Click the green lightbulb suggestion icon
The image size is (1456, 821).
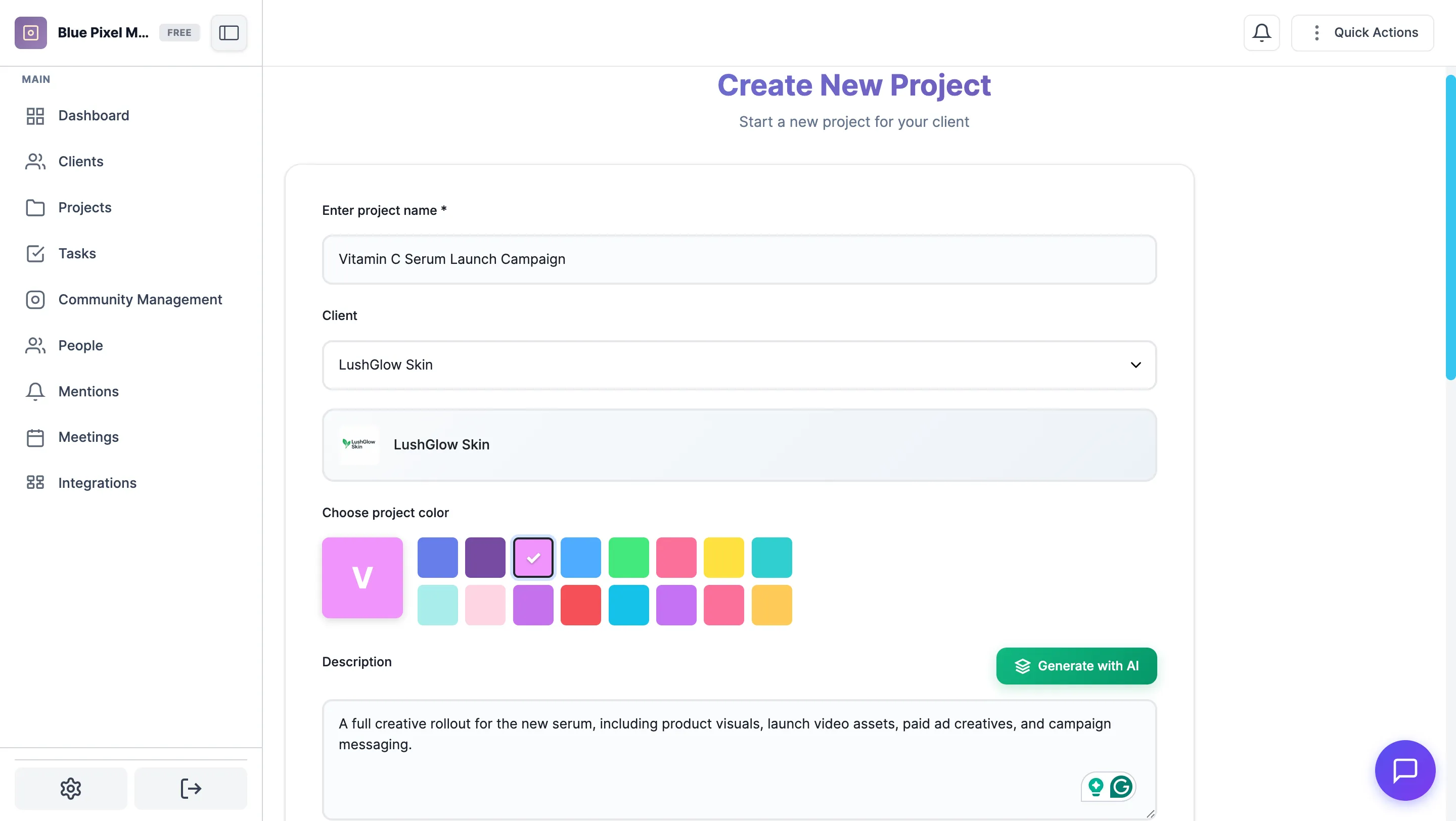[x=1096, y=786]
